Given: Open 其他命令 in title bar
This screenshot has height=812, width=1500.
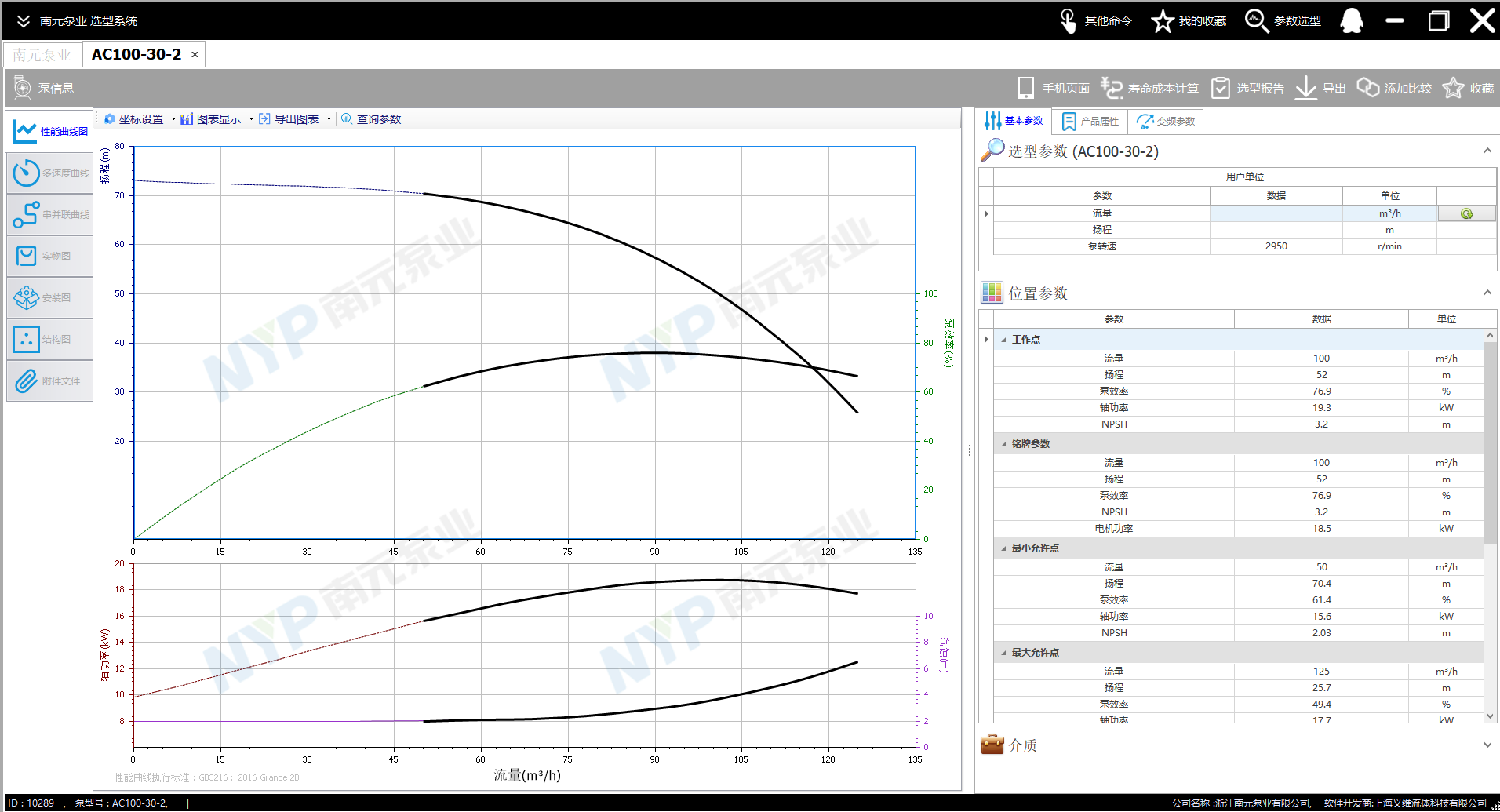Looking at the screenshot, I should tap(1095, 20).
